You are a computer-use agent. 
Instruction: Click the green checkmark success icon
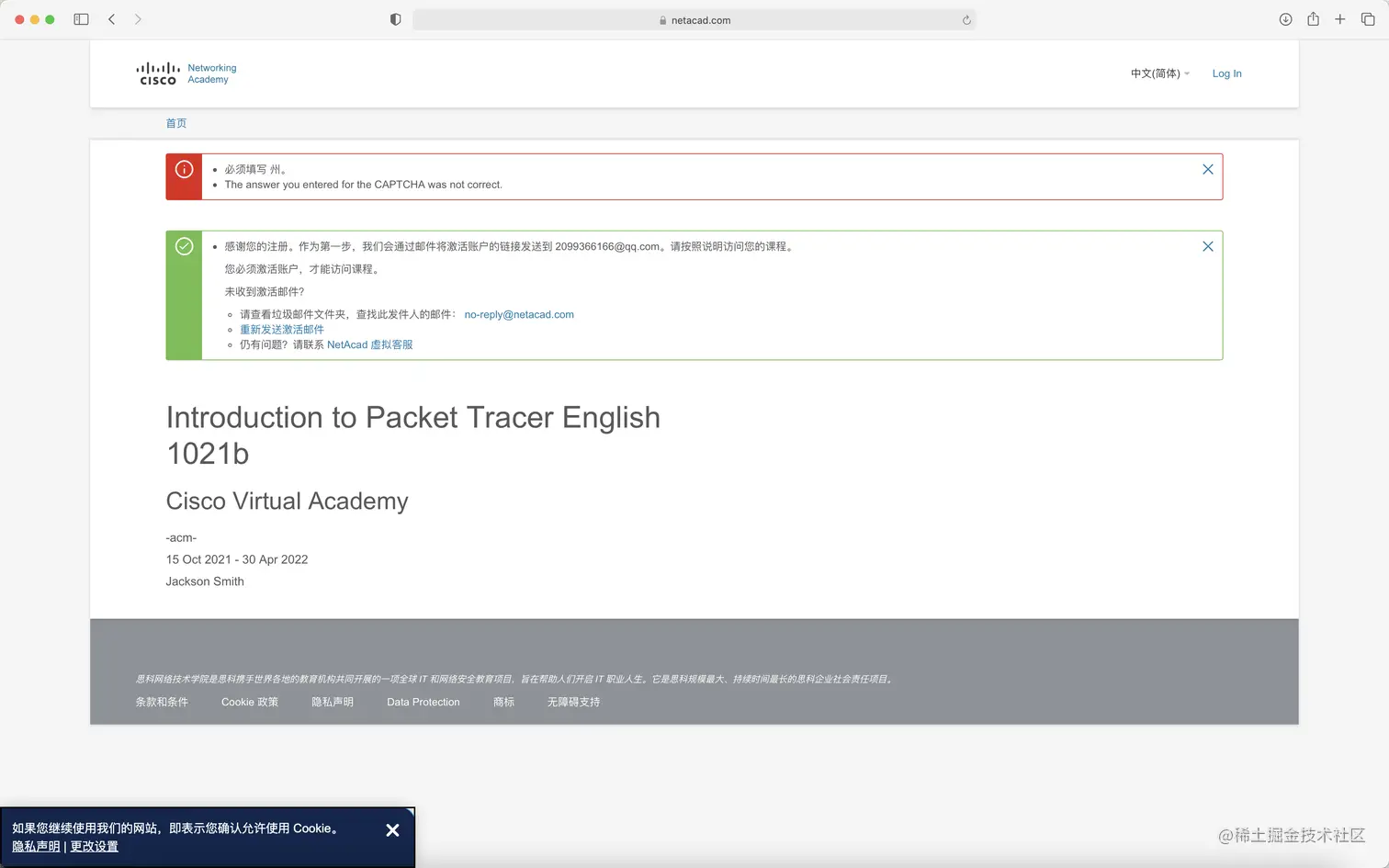[184, 246]
